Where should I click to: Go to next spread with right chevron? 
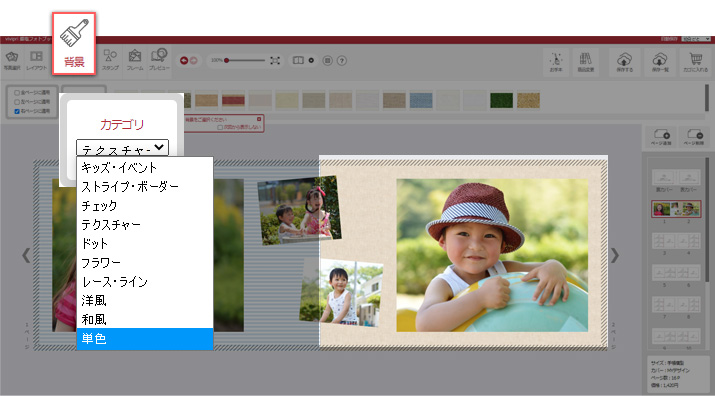pos(615,255)
